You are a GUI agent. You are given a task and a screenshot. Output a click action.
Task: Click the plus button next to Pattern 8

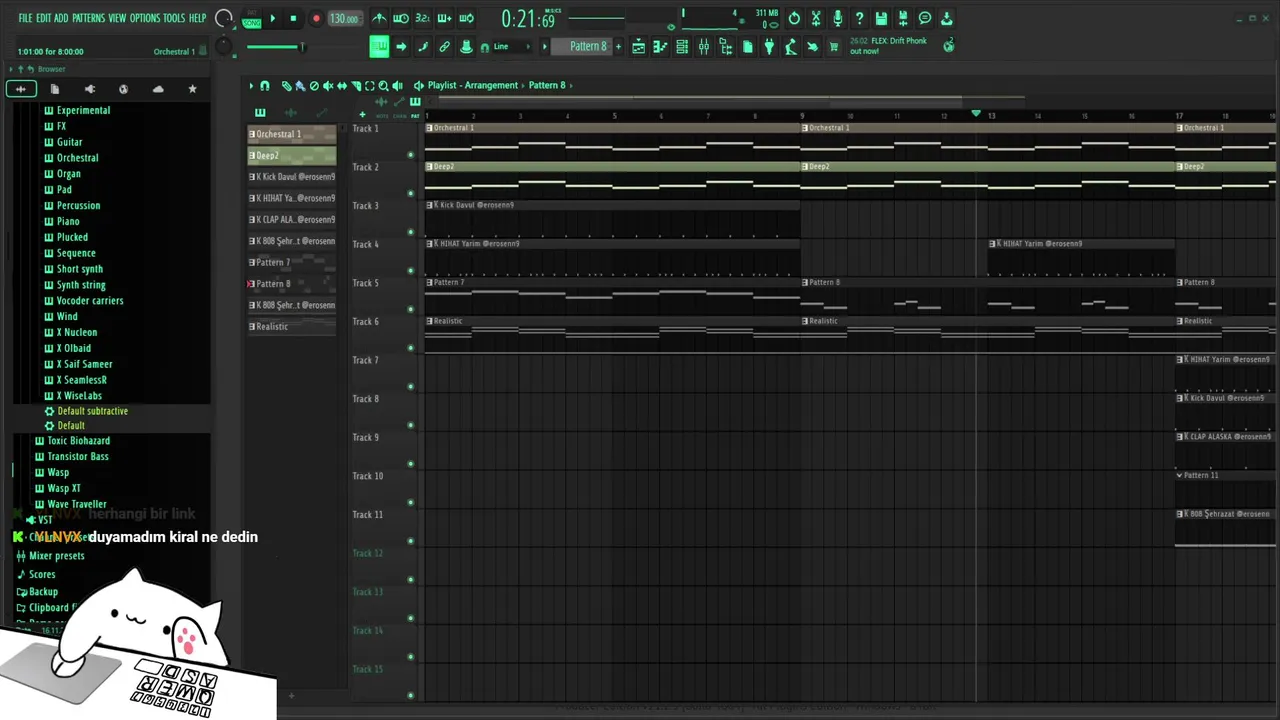pyautogui.click(x=618, y=46)
